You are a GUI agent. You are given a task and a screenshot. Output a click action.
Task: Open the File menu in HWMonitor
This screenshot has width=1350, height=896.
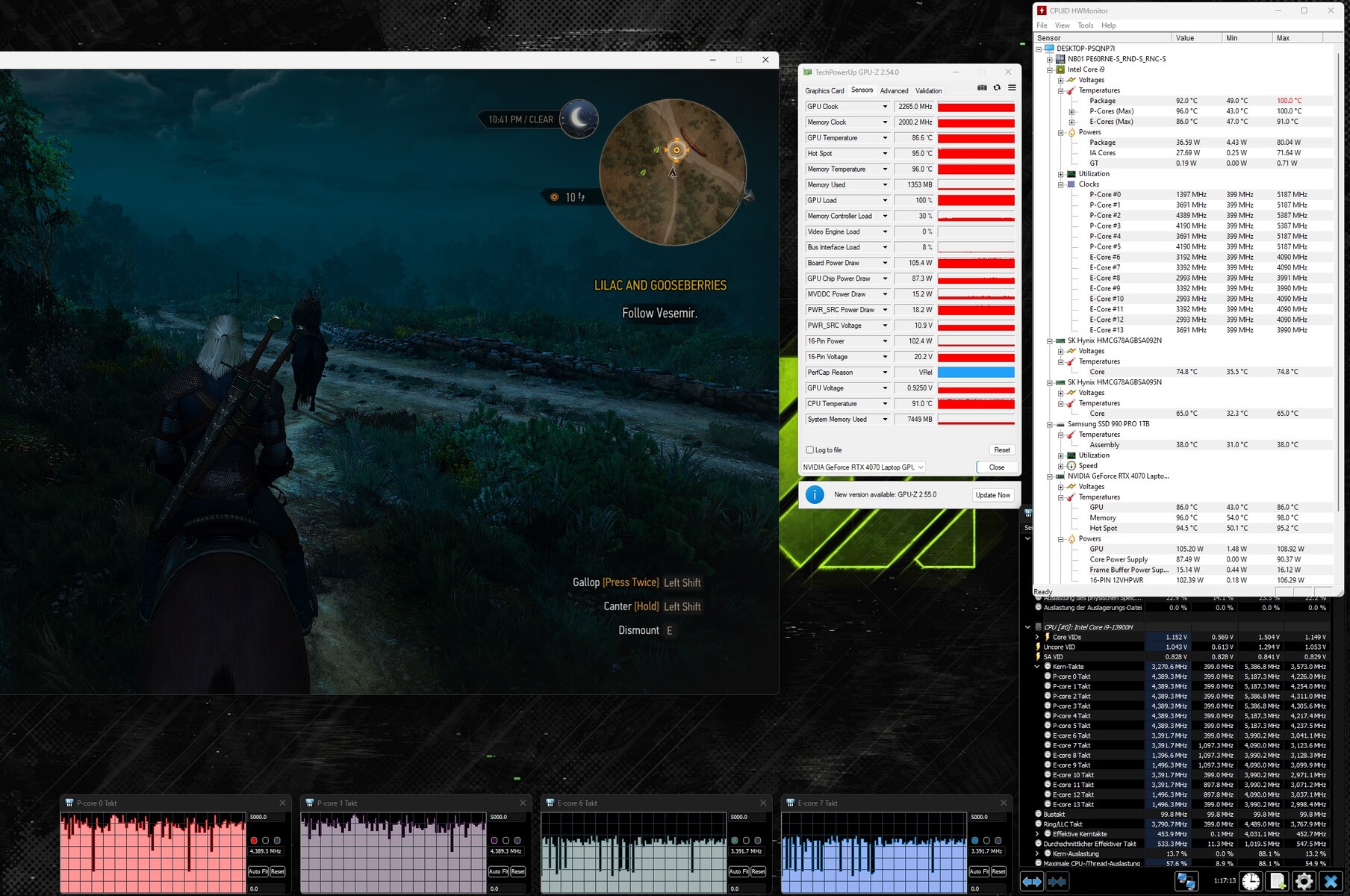coord(1042,25)
